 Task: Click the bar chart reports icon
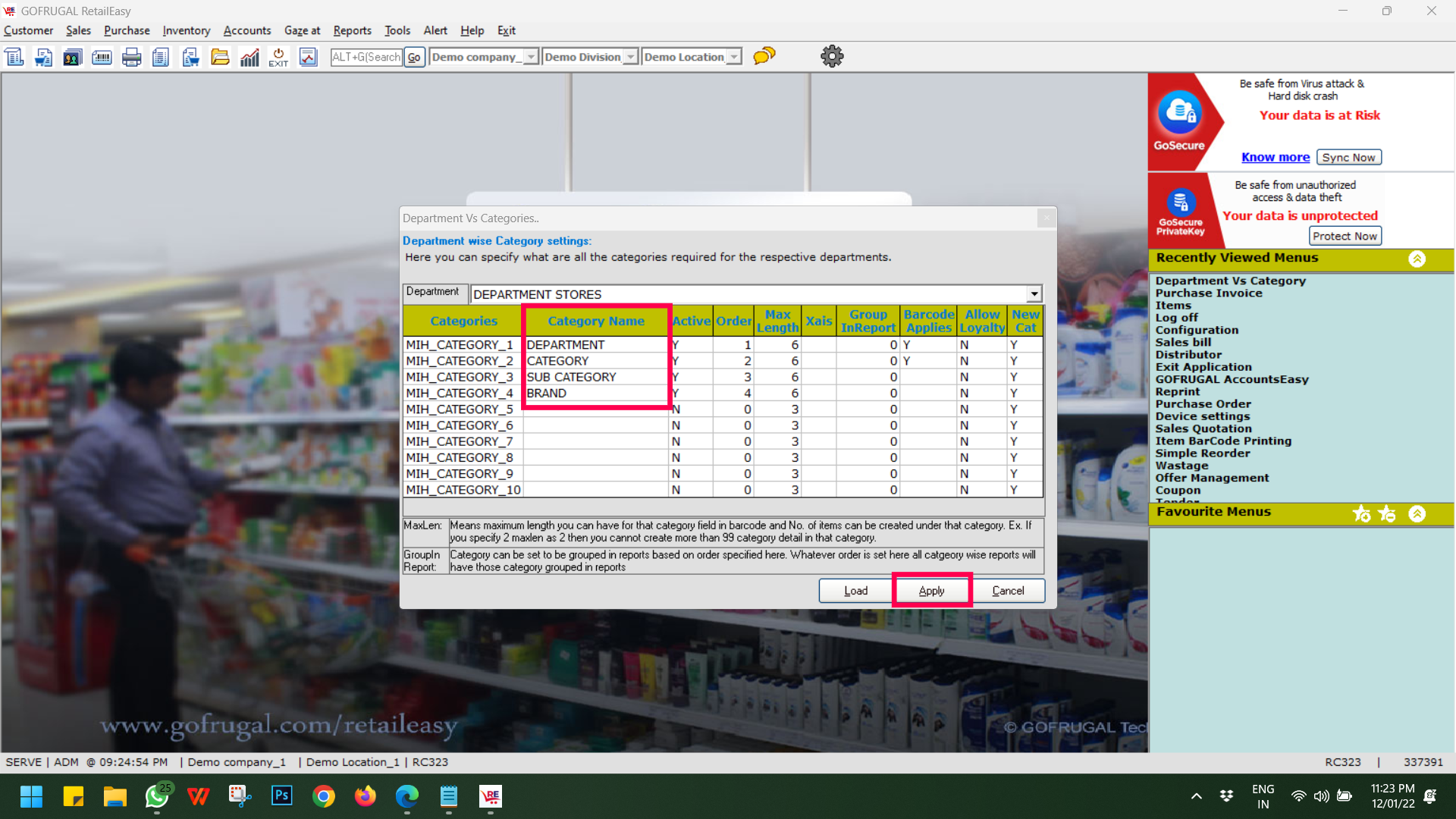[x=249, y=57]
